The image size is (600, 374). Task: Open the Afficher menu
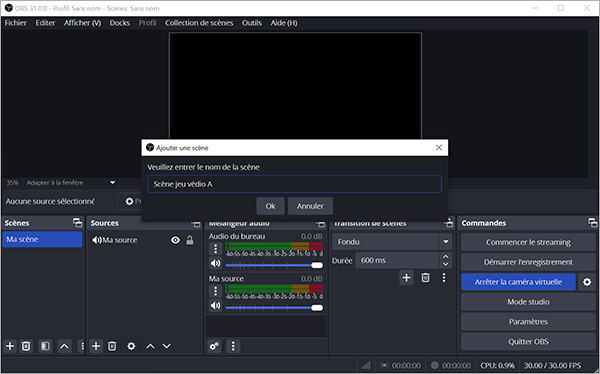click(82, 23)
